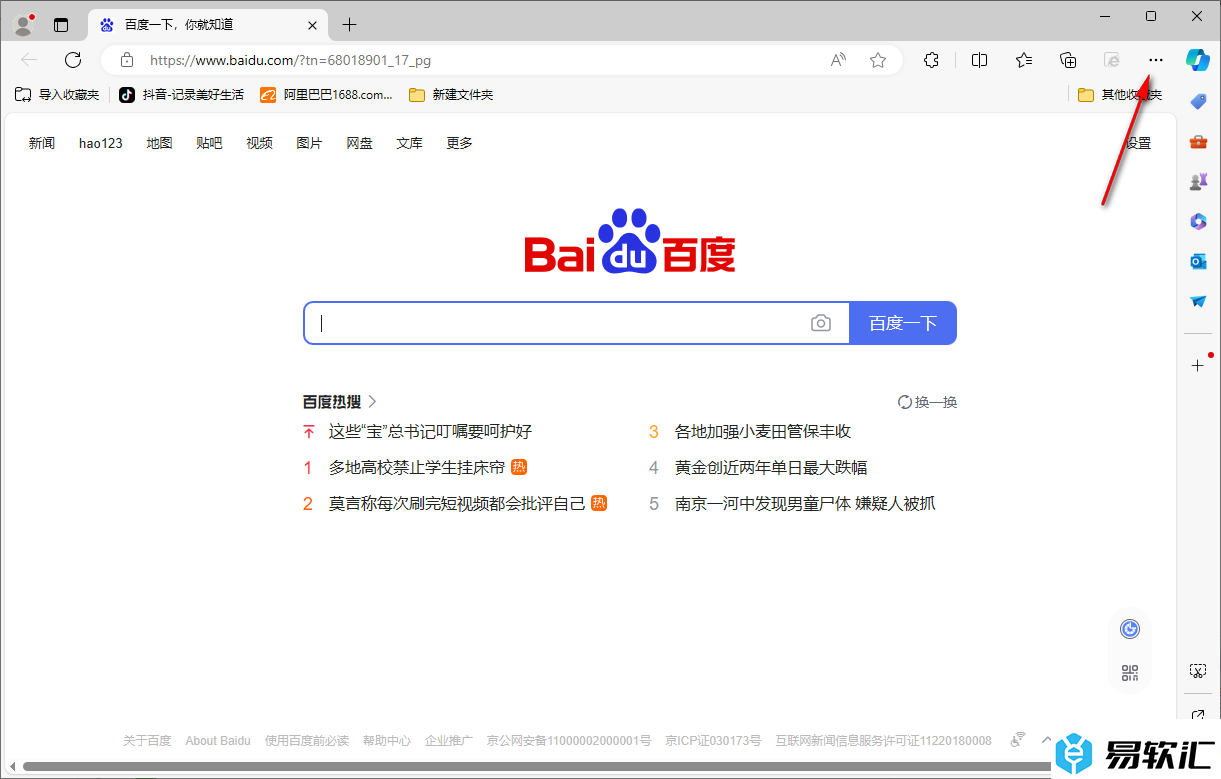Click the address bar URL
The height and width of the screenshot is (779, 1221).
point(291,60)
